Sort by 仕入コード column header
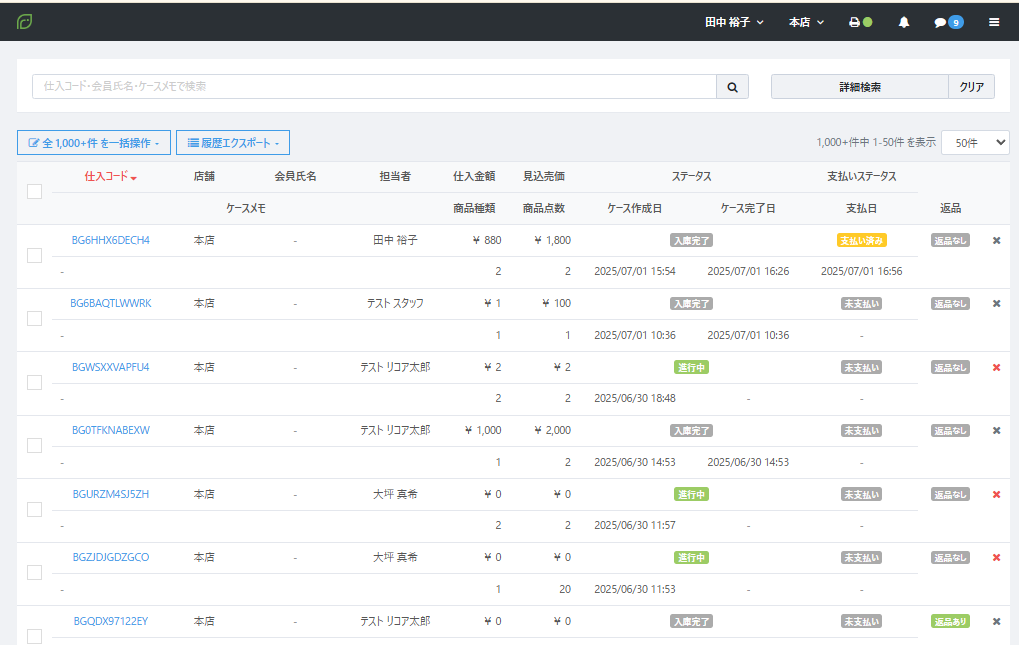Viewport: 1019px width, 645px height. [110, 177]
